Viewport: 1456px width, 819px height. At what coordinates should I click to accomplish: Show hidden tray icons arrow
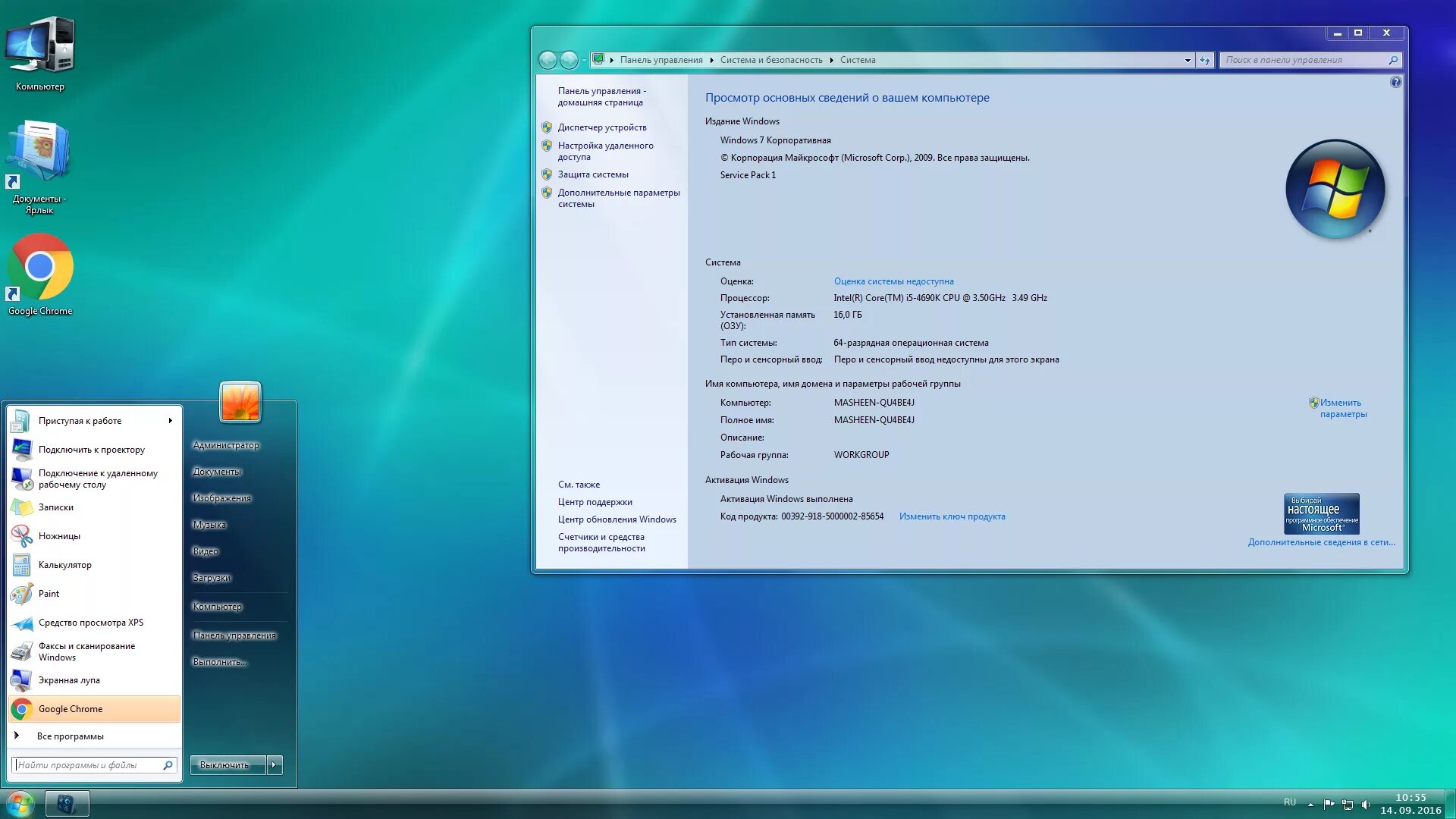tap(1310, 805)
